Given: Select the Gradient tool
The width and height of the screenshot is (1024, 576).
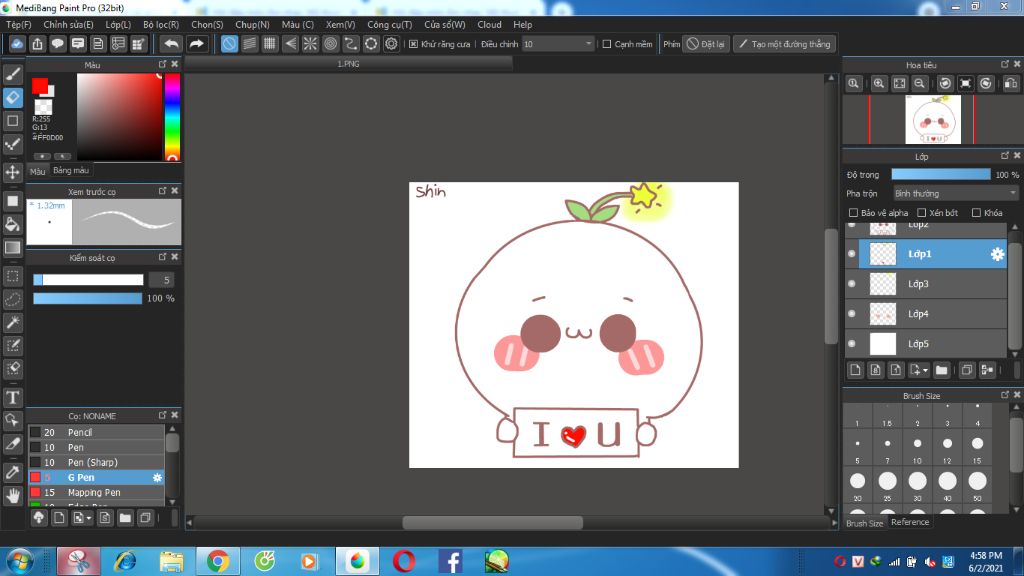Looking at the screenshot, I should pyautogui.click(x=12, y=248).
